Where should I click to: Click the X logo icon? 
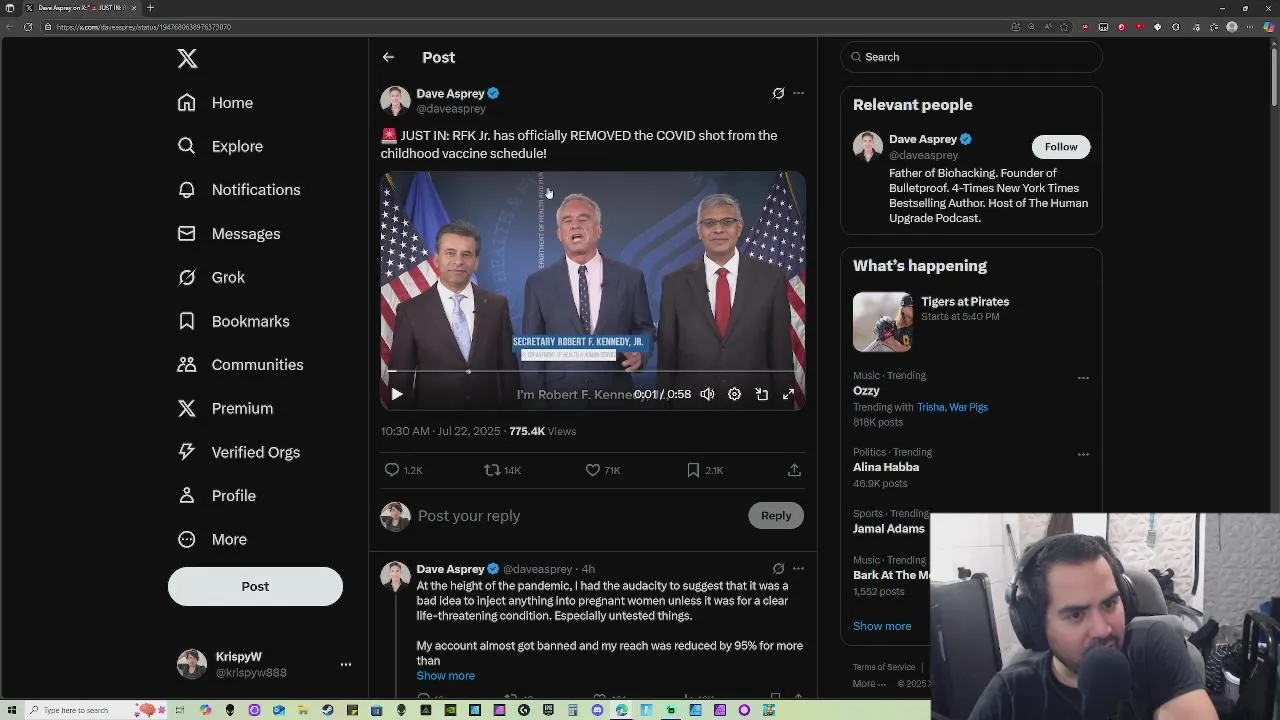[187, 58]
